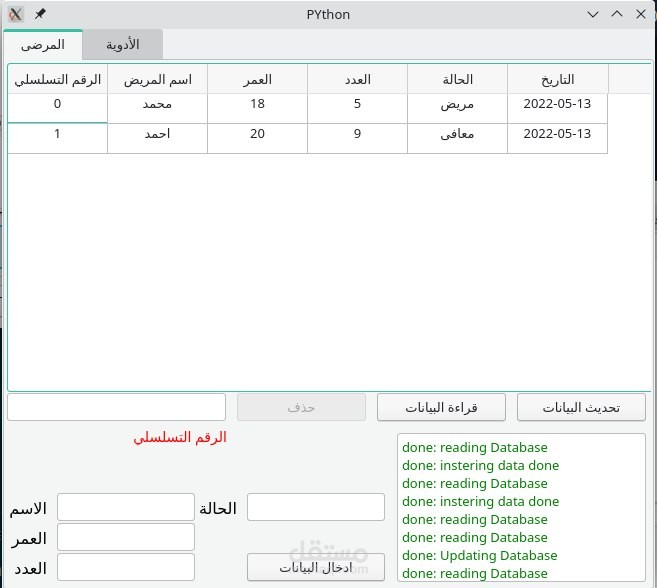Click the 'done: Updating Database' log line
This screenshot has width=657, height=588.
click(x=479, y=555)
